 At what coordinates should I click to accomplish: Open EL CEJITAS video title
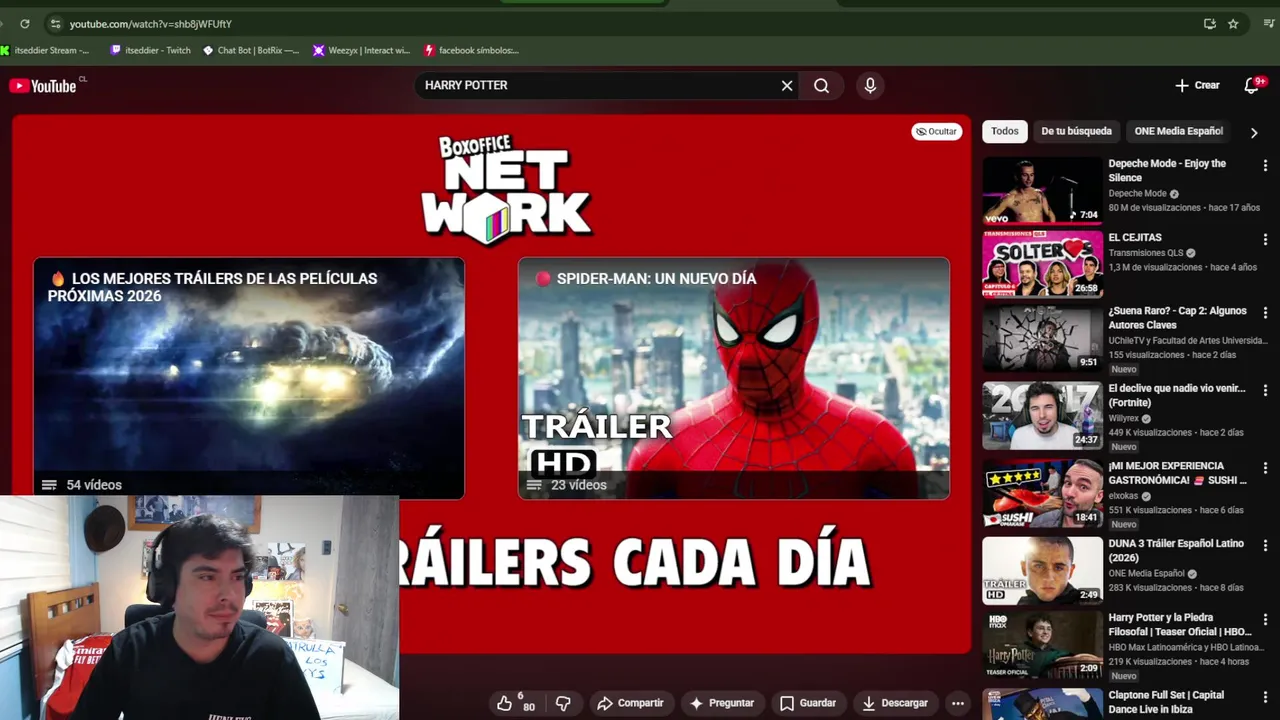point(1135,238)
